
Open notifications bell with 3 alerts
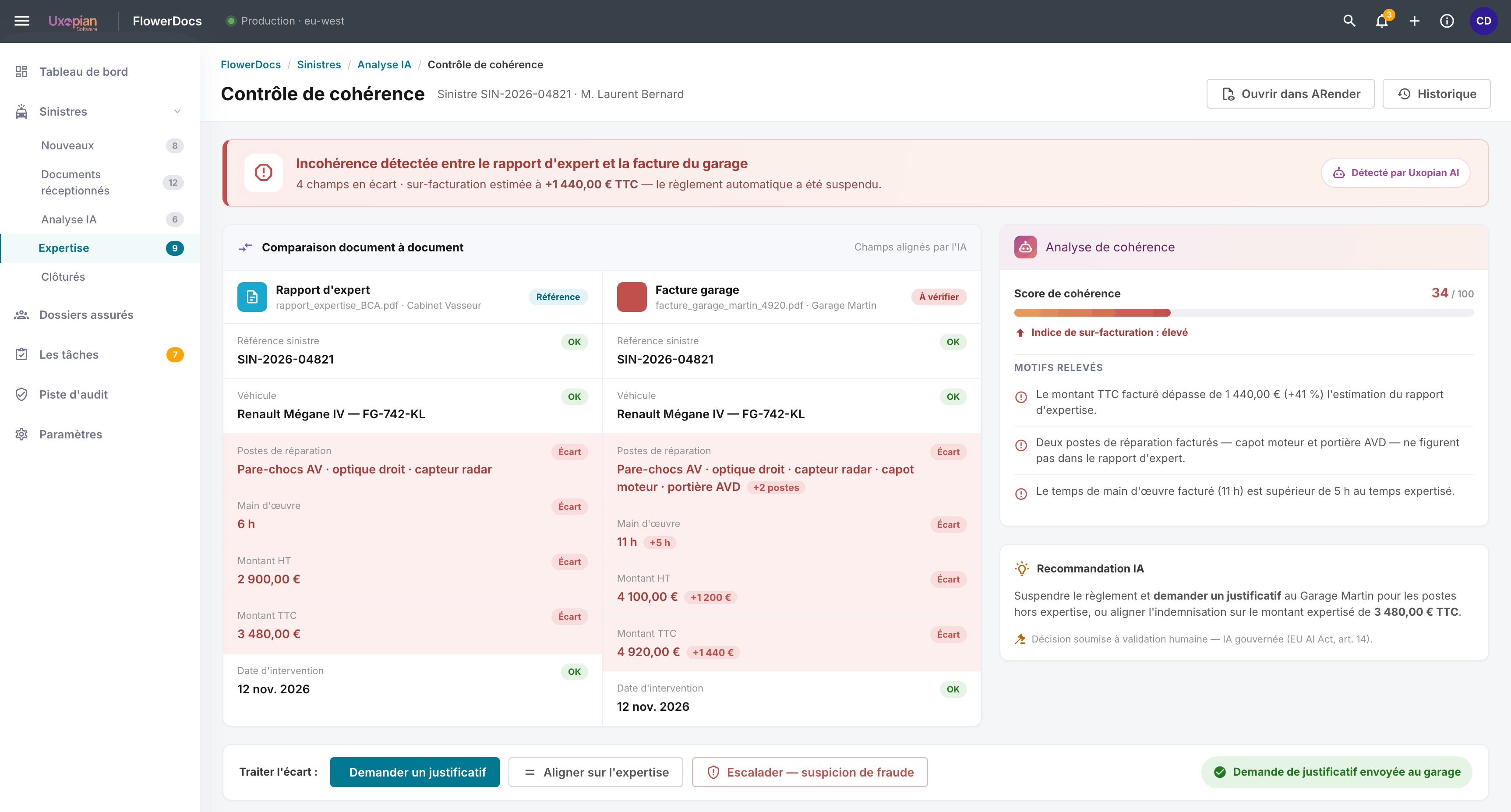pyautogui.click(x=1382, y=21)
